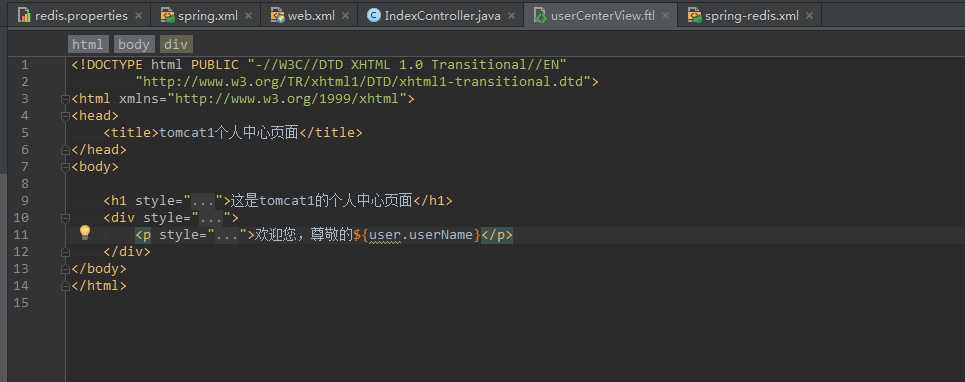Viewport: 965px width, 382px height.
Task: Click the text 欢迎您，尊敬的
Action: [304, 235]
